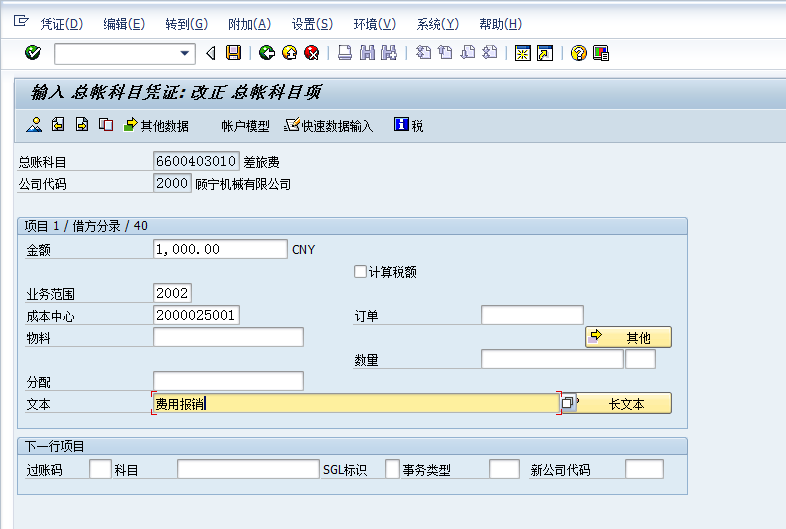Click the Print icon
This screenshot has width=786, height=529.
coord(345,53)
